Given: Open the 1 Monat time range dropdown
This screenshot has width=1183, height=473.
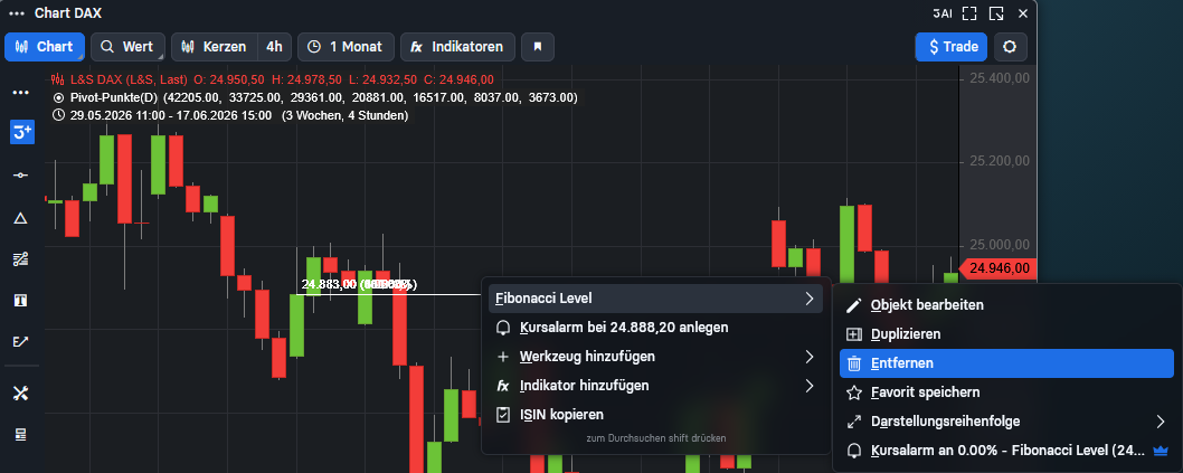Looking at the screenshot, I should (346, 47).
